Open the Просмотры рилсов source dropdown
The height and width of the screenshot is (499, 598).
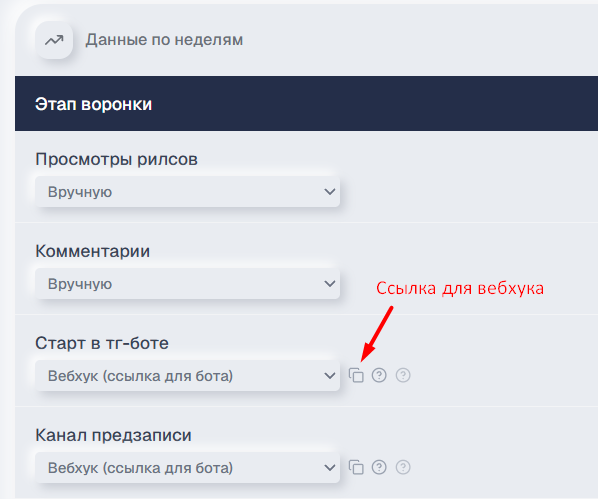pos(187,192)
